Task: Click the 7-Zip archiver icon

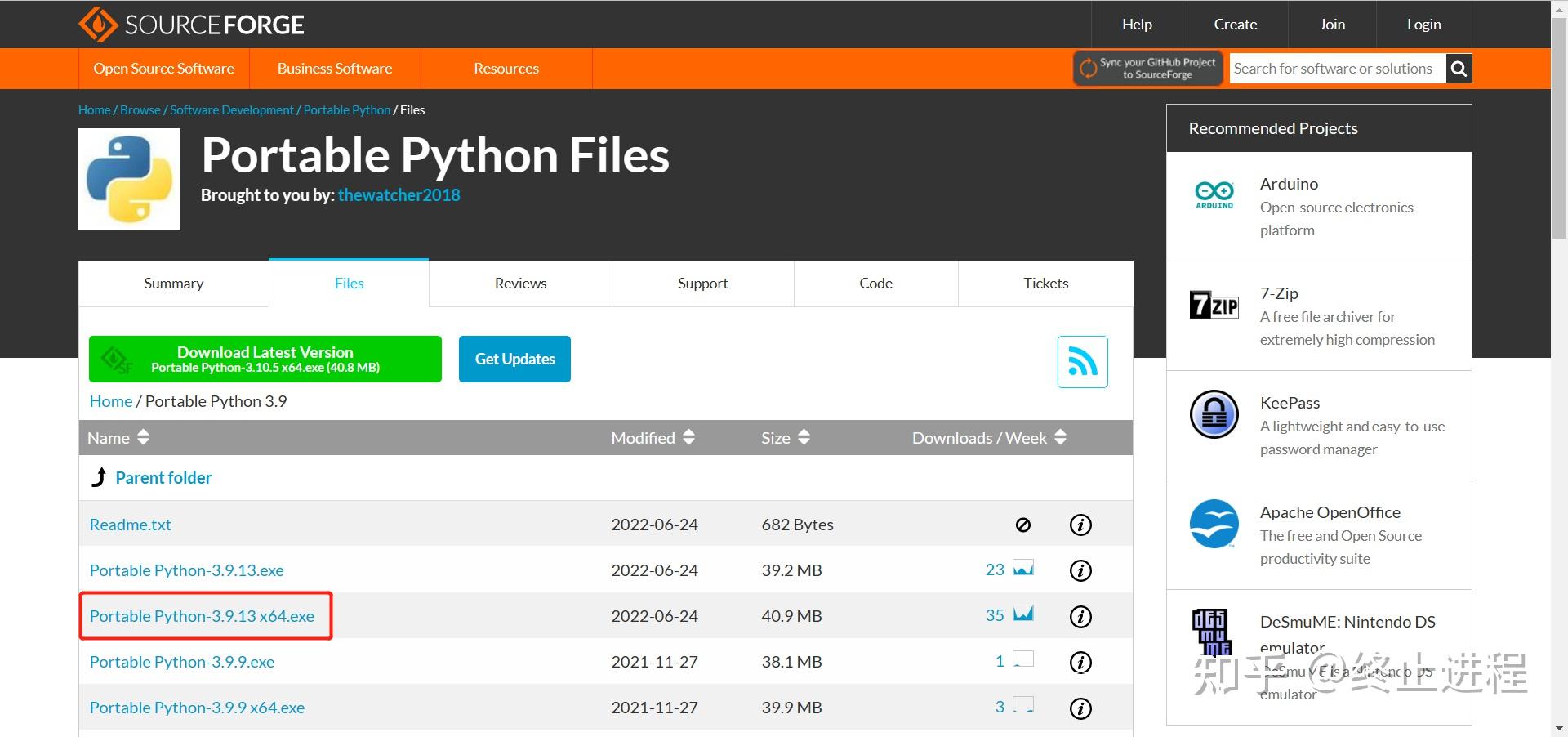Action: [1214, 304]
